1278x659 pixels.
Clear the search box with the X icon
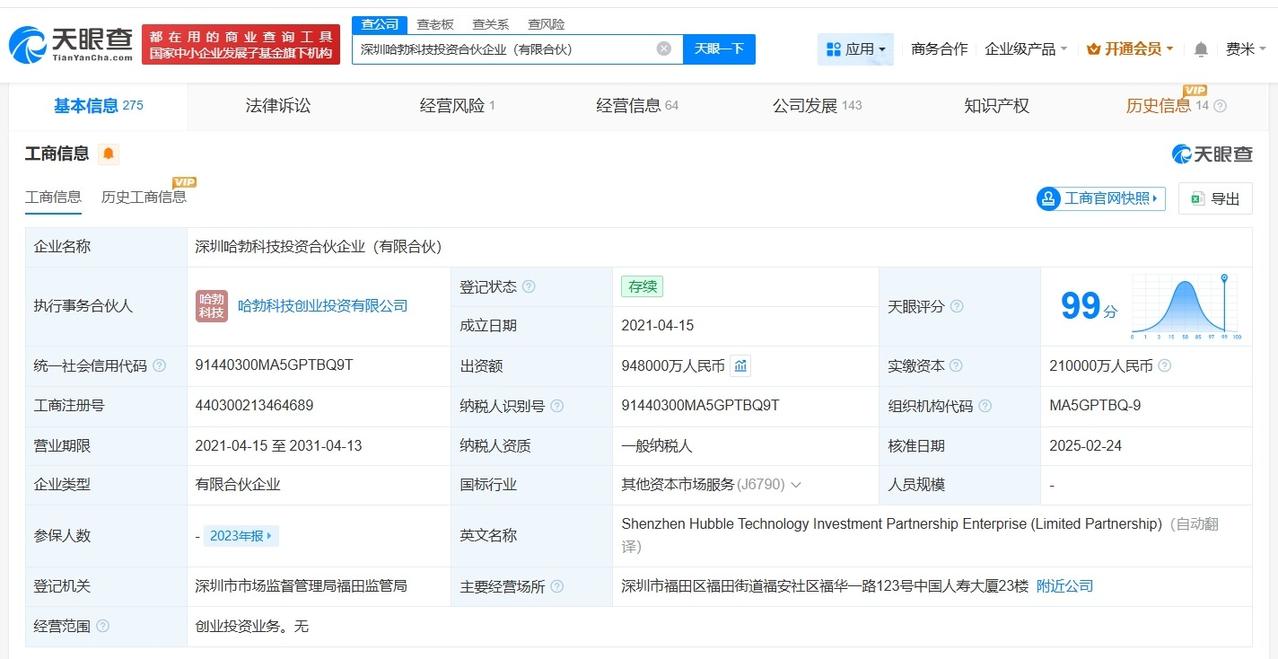pyautogui.click(x=664, y=48)
